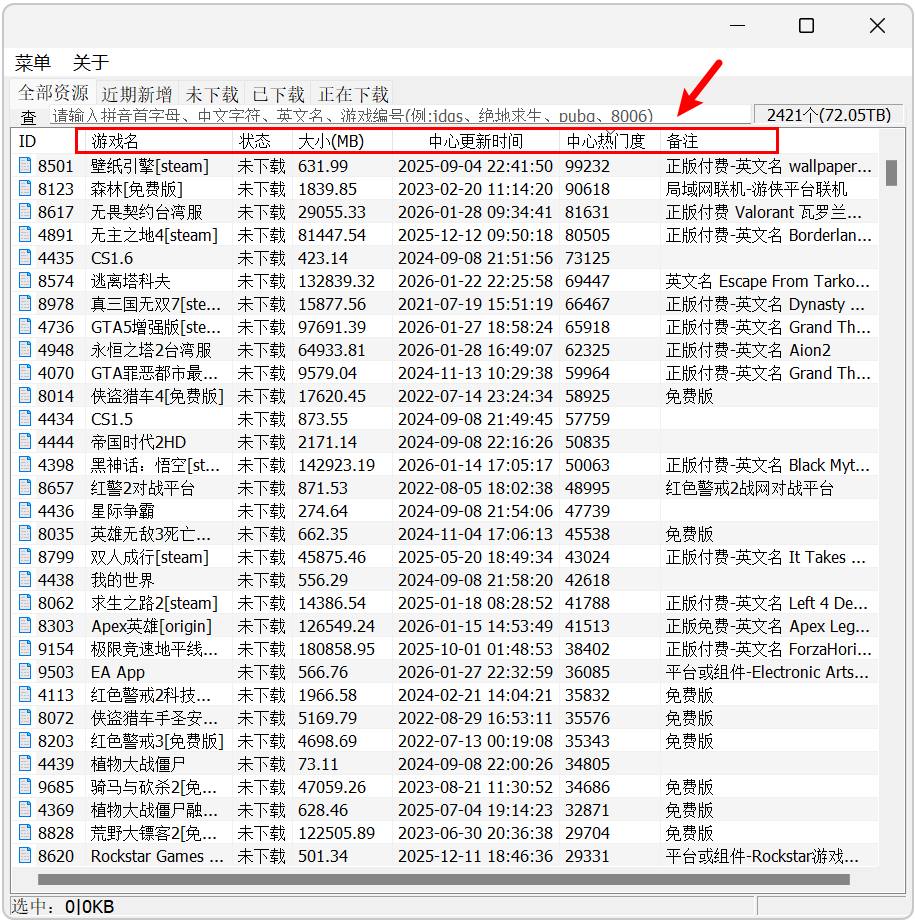The image size is (915, 923).
Task: Click size value 142923.19
Action: coord(336,465)
